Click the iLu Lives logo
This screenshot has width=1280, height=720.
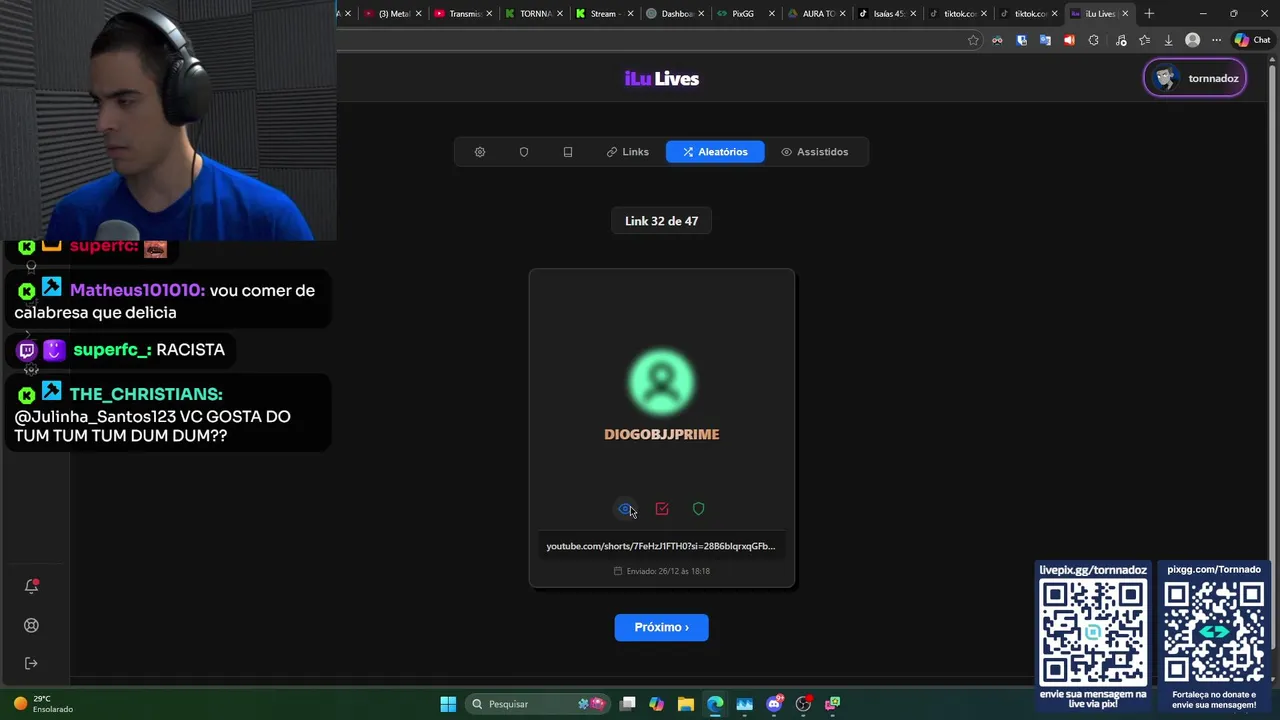(x=662, y=79)
